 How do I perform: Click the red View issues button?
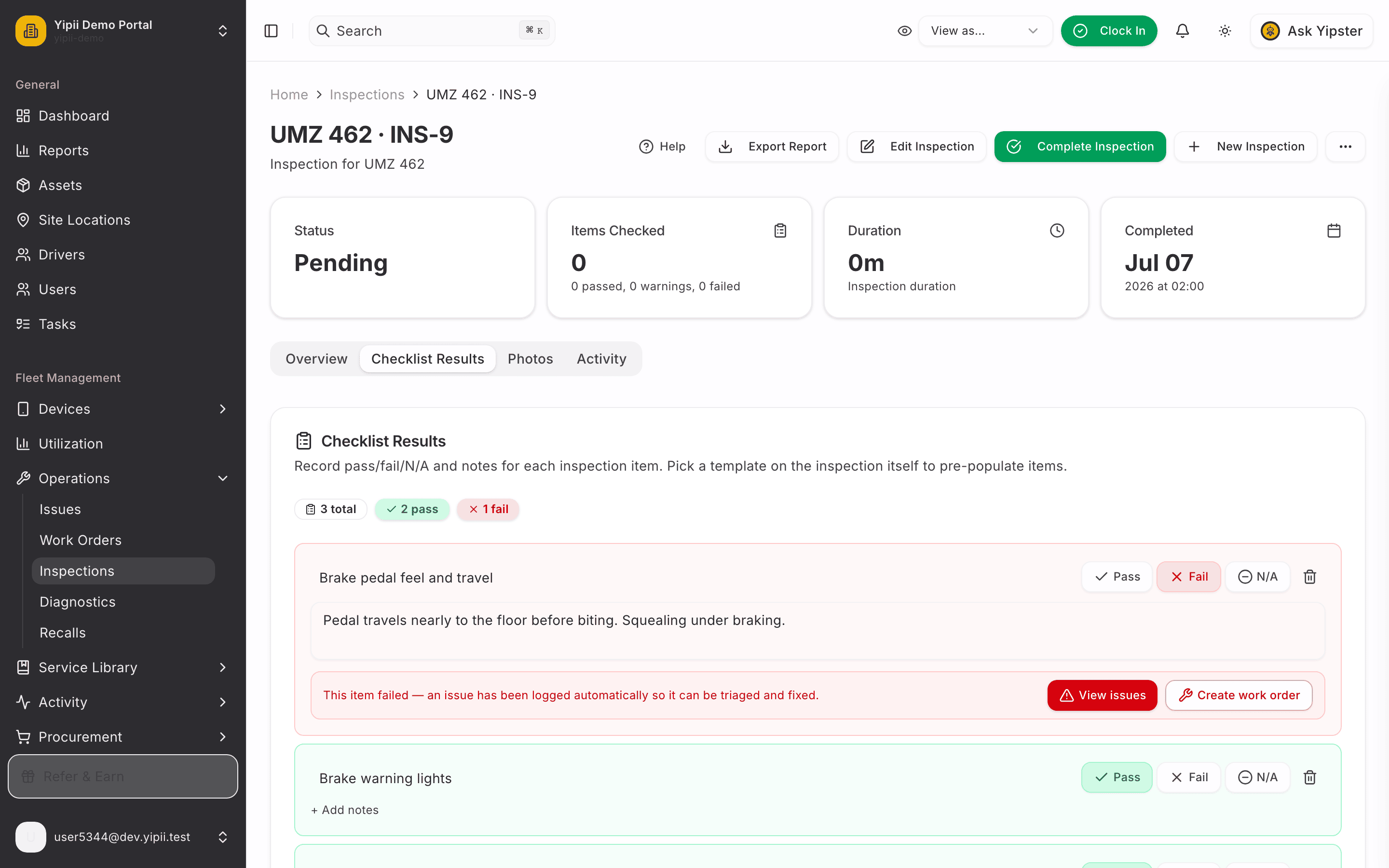(x=1102, y=695)
